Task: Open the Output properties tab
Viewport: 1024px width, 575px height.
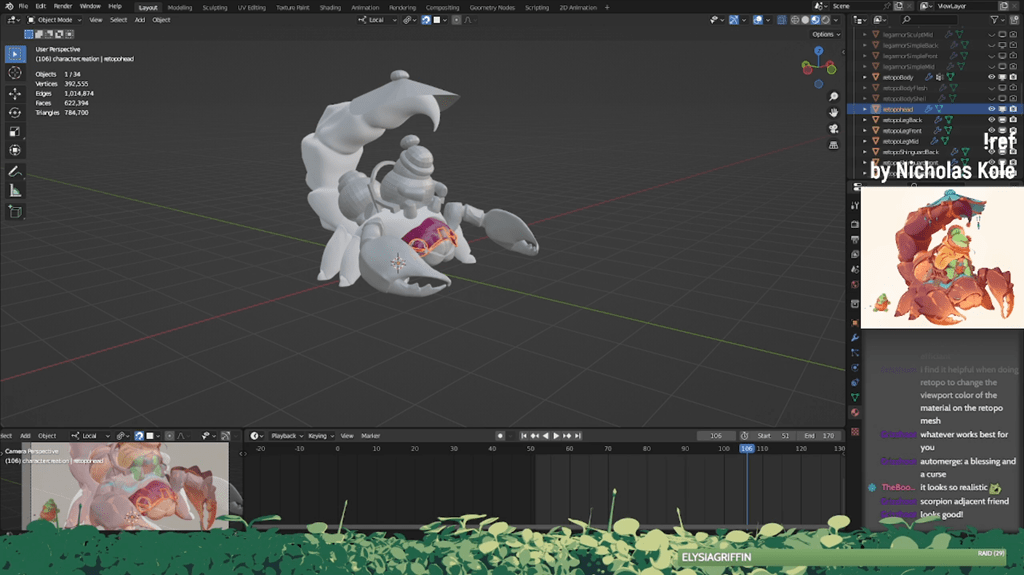Action: click(x=855, y=240)
